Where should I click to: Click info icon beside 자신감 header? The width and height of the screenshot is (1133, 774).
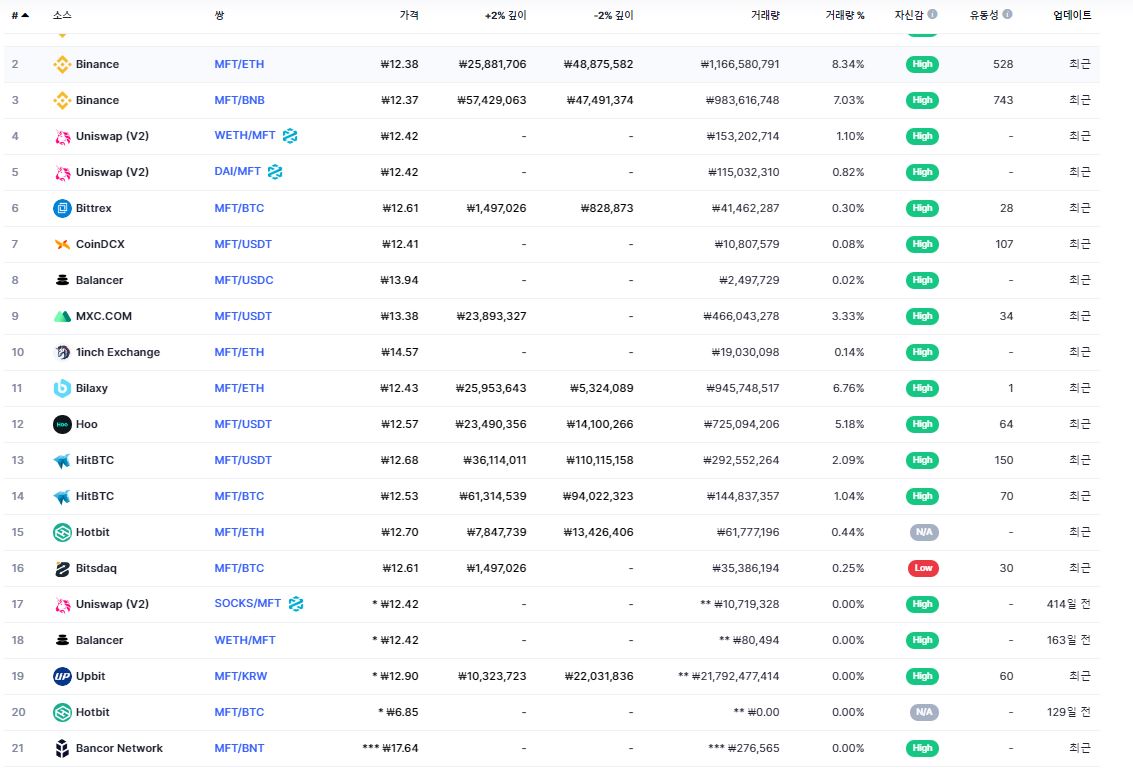click(x=932, y=14)
